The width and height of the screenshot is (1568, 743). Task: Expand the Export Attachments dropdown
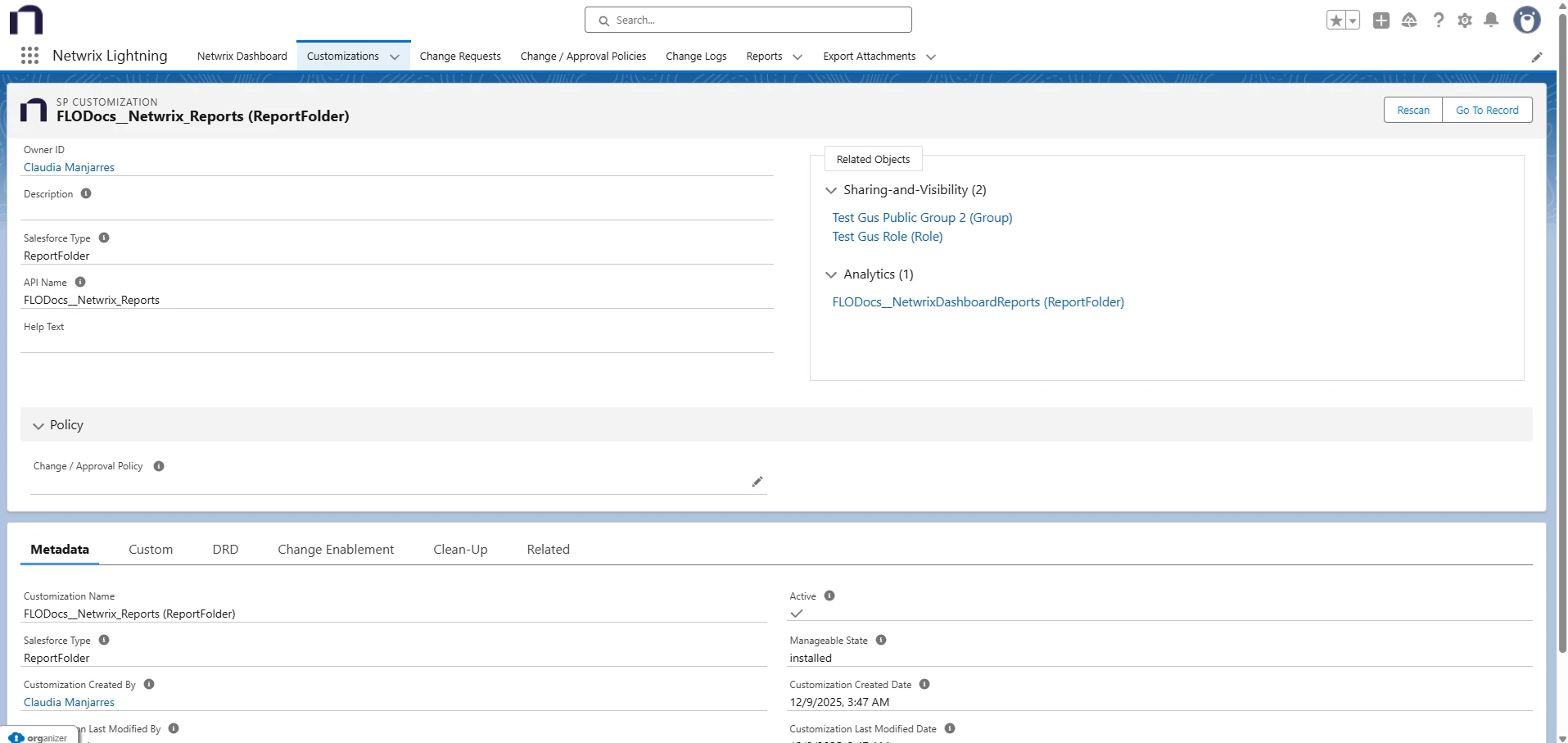pyautogui.click(x=930, y=57)
